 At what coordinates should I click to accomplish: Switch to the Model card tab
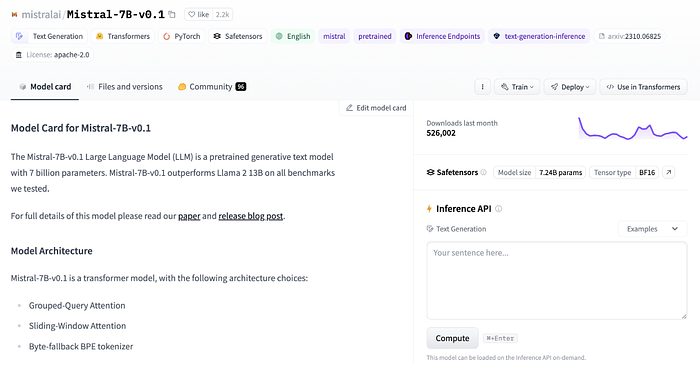pyautogui.click(x=45, y=87)
